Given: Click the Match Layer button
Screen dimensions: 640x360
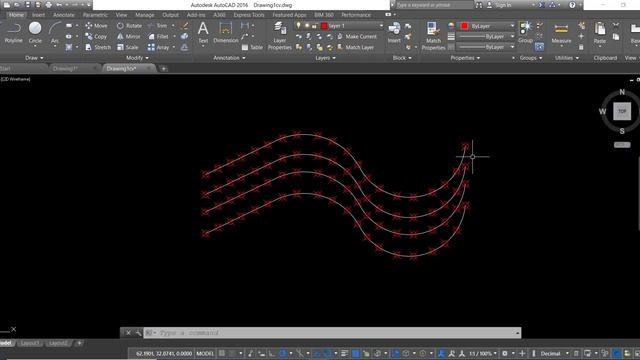Looking at the screenshot, I should click(x=356, y=47).
